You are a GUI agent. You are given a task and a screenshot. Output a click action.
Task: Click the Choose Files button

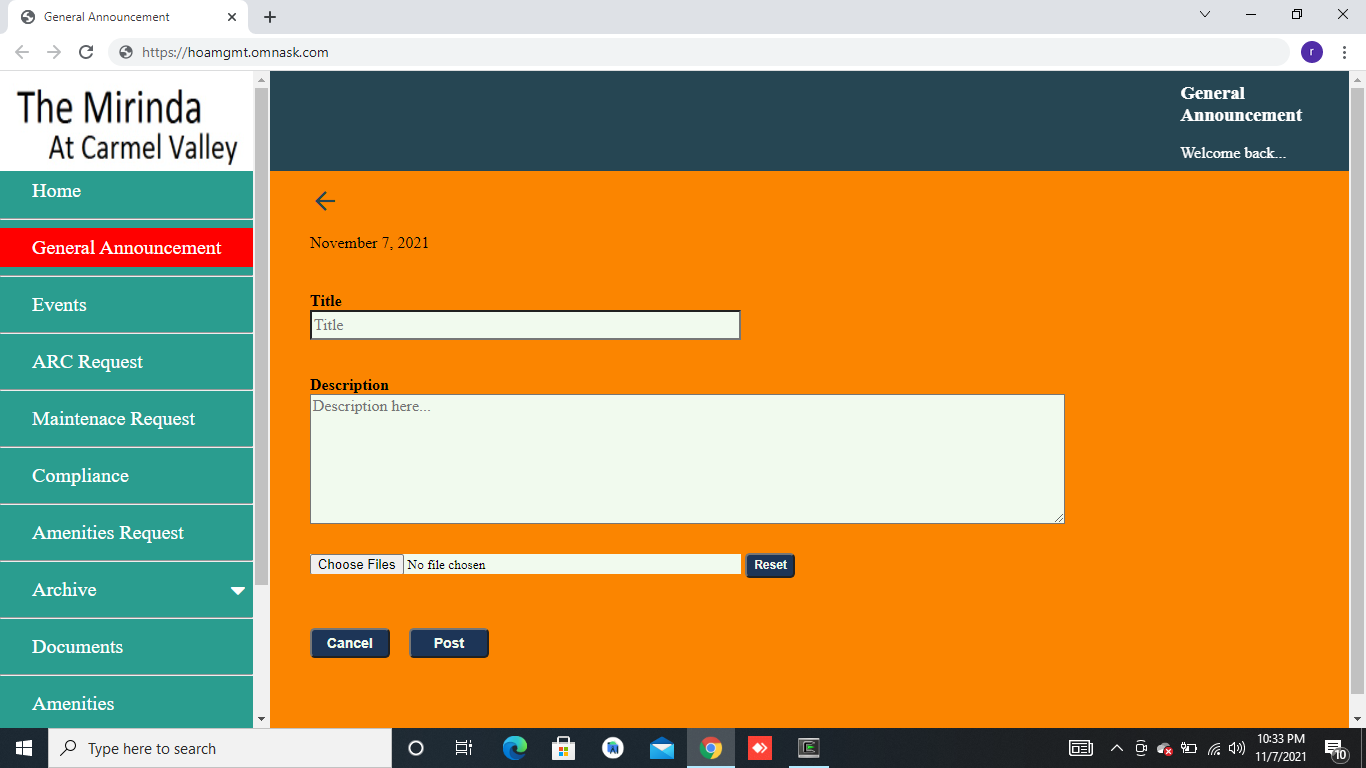356,565
